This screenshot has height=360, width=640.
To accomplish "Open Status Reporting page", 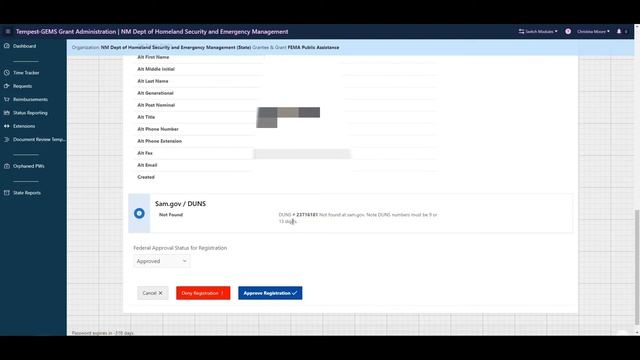I will pyautogui.click(x=30, y=113).
